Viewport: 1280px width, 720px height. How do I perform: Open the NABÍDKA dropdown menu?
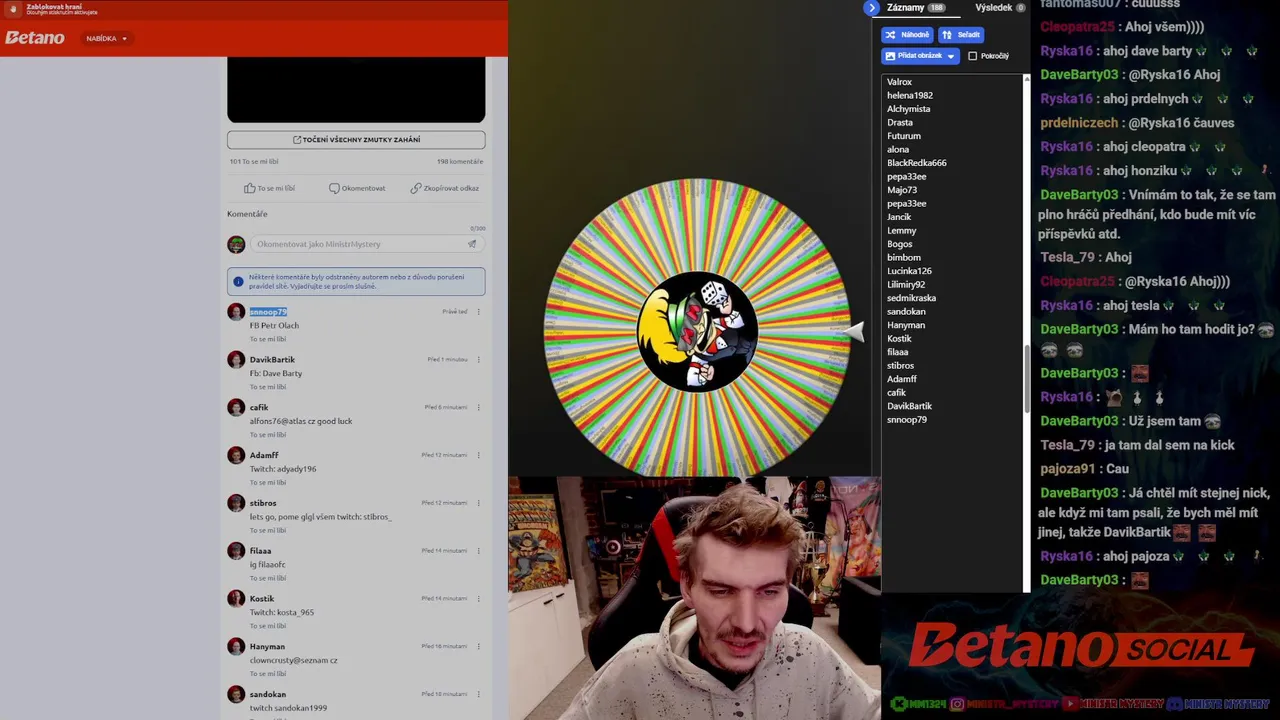(106, 38)
